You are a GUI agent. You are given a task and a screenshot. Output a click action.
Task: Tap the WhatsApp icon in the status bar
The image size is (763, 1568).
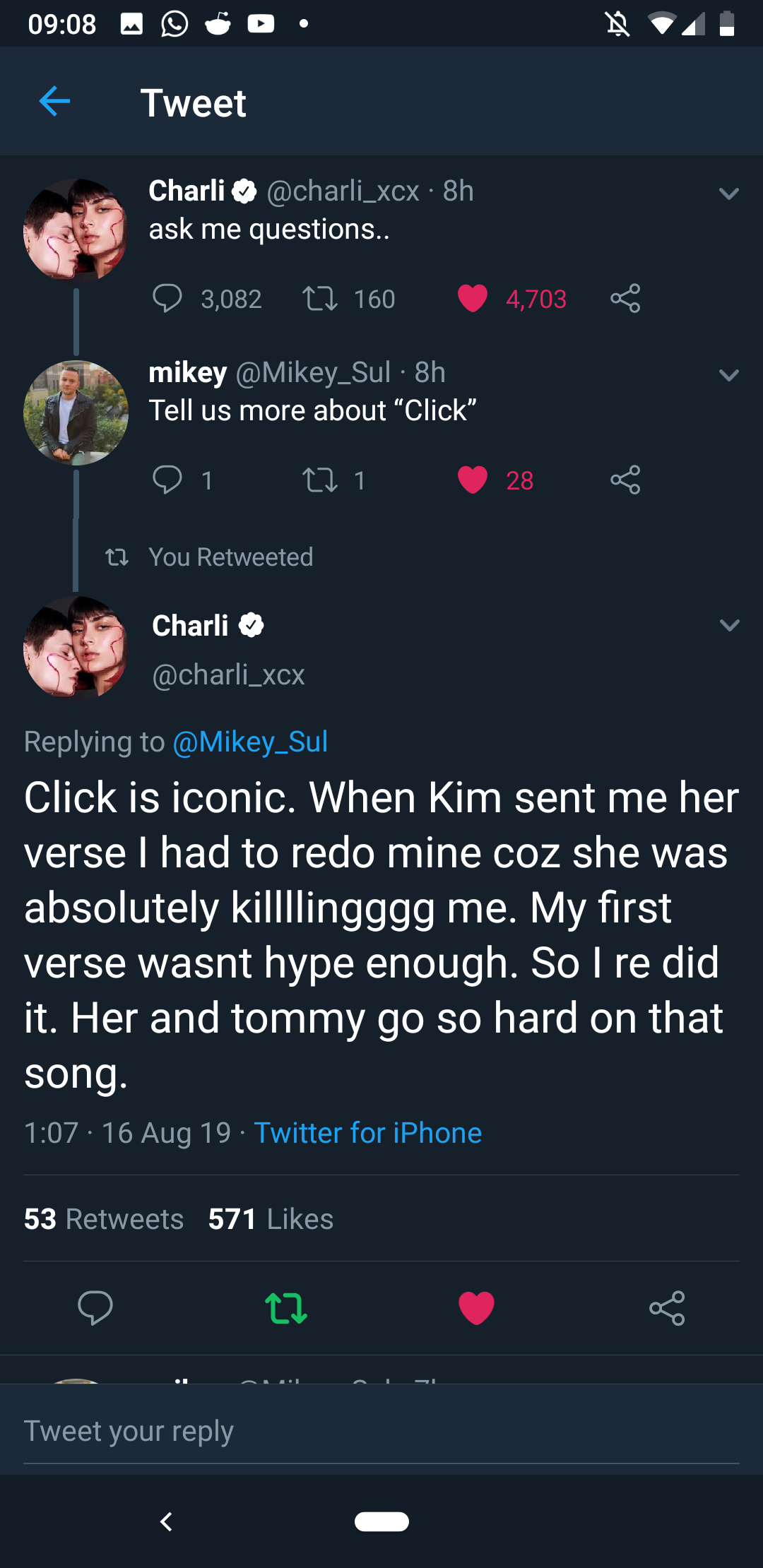[x=173, y=23]
